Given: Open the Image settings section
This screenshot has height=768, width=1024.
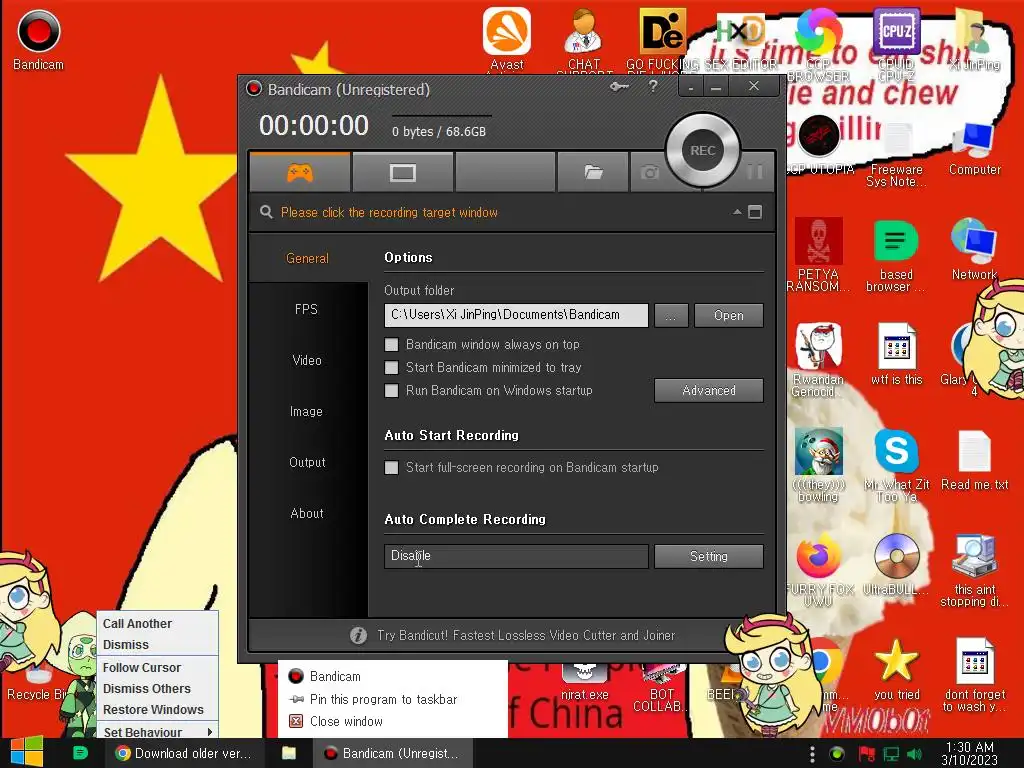Looking at the screenshot, I should [306, 411].
